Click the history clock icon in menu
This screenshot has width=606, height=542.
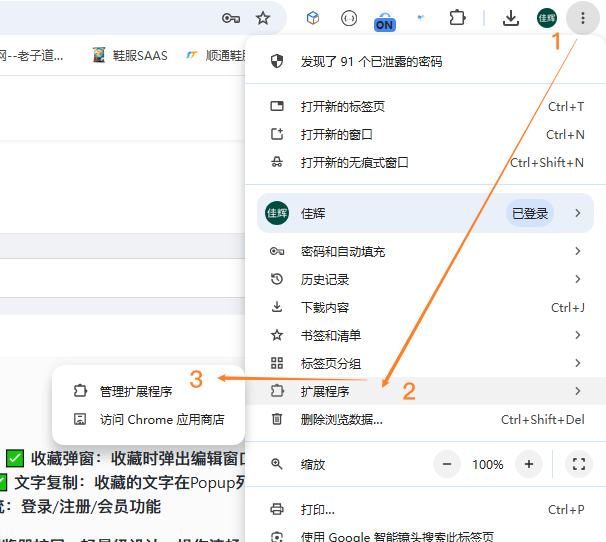coord(277,279)
